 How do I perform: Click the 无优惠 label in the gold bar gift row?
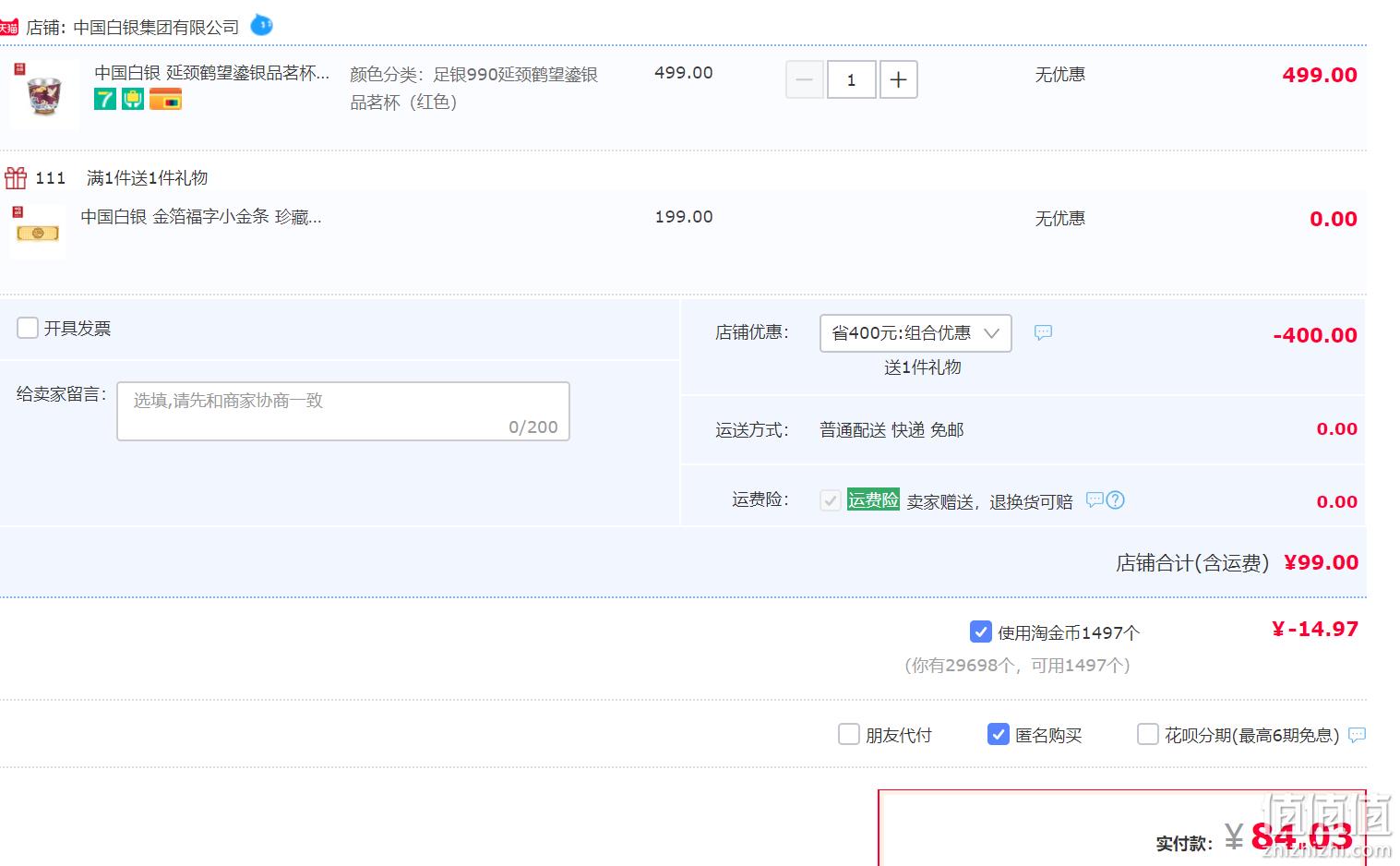[x=1060, y=219]
